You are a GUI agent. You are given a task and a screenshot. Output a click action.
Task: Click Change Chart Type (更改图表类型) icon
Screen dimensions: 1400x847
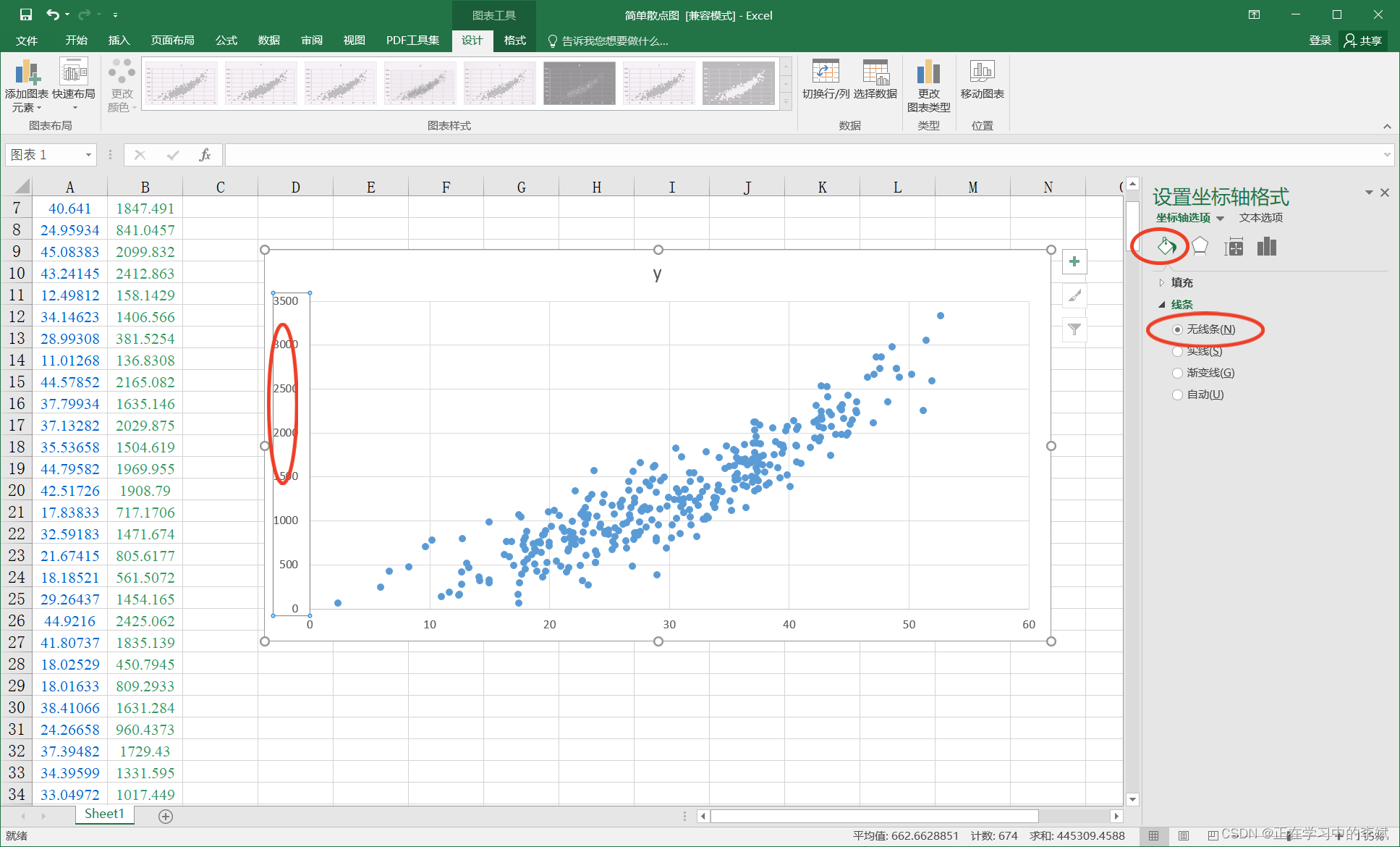928,72
